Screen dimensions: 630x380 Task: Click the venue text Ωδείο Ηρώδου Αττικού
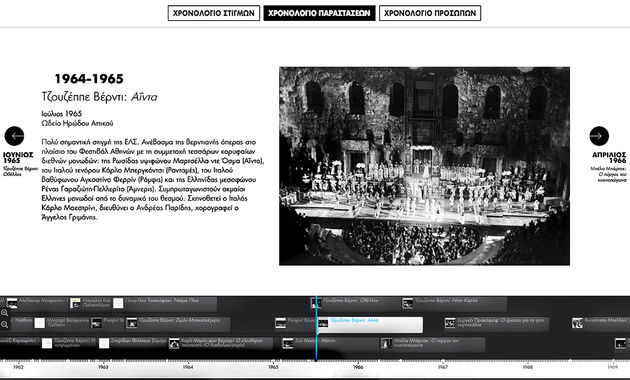point(77,123)
